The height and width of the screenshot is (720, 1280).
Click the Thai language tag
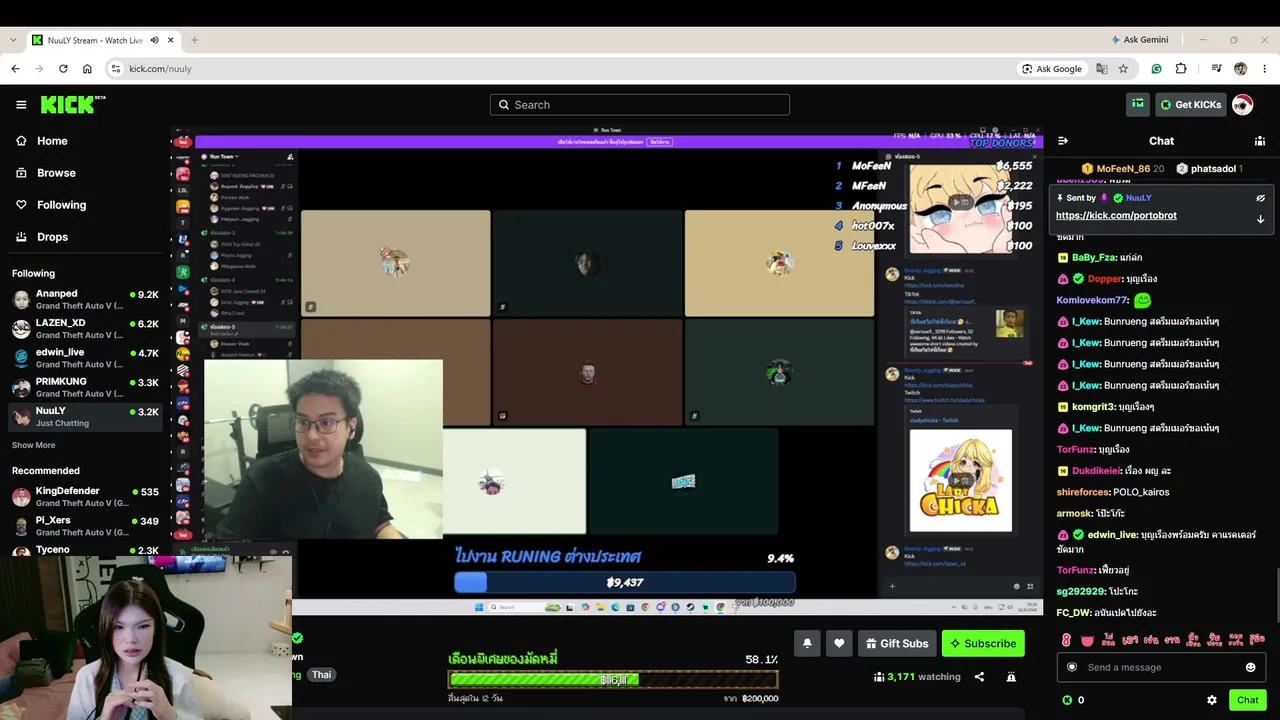[x=321, y=675]
